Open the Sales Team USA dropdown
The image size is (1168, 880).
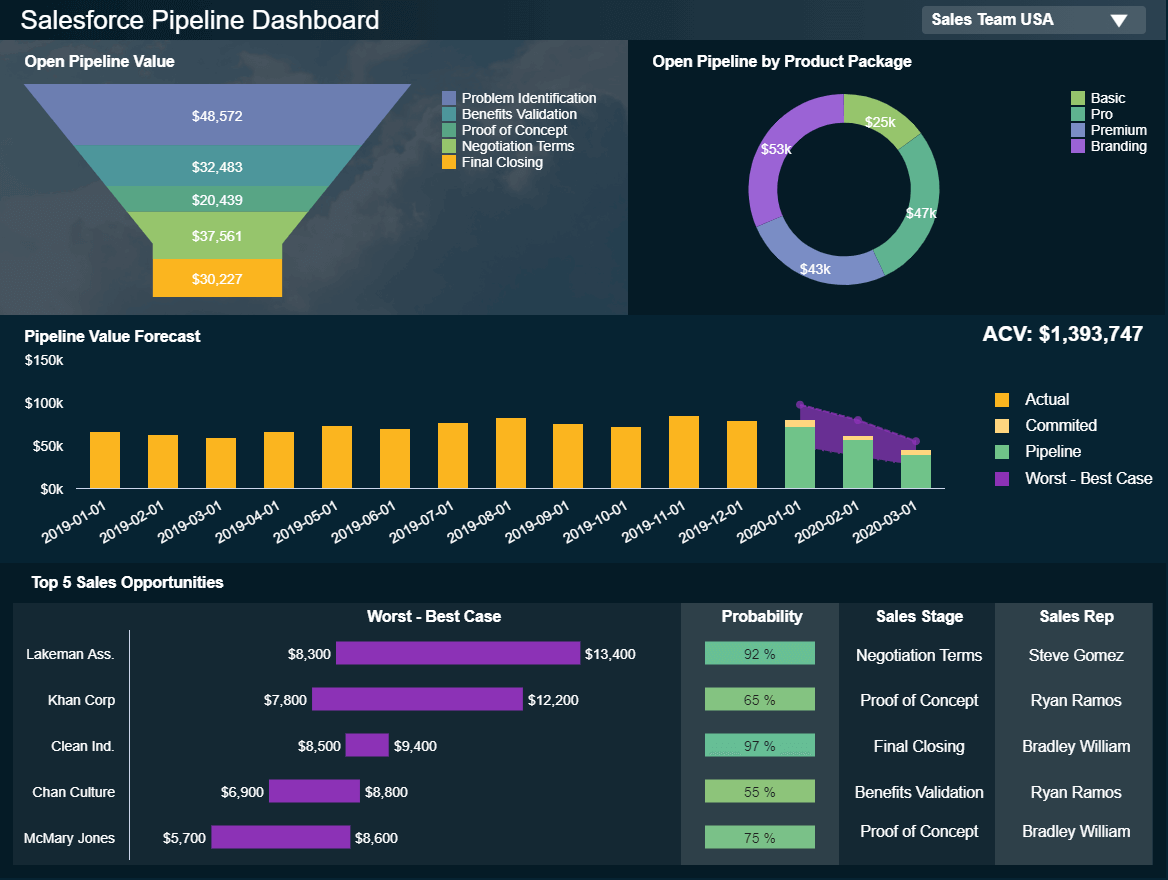[x=1020, y=20]
